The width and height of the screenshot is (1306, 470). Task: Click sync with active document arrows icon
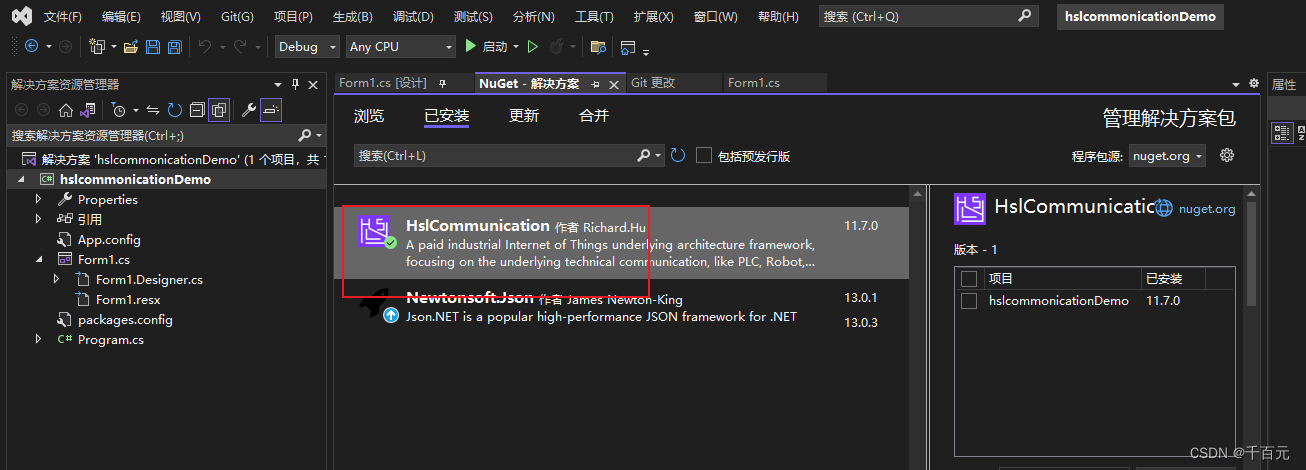pos(153,110)
